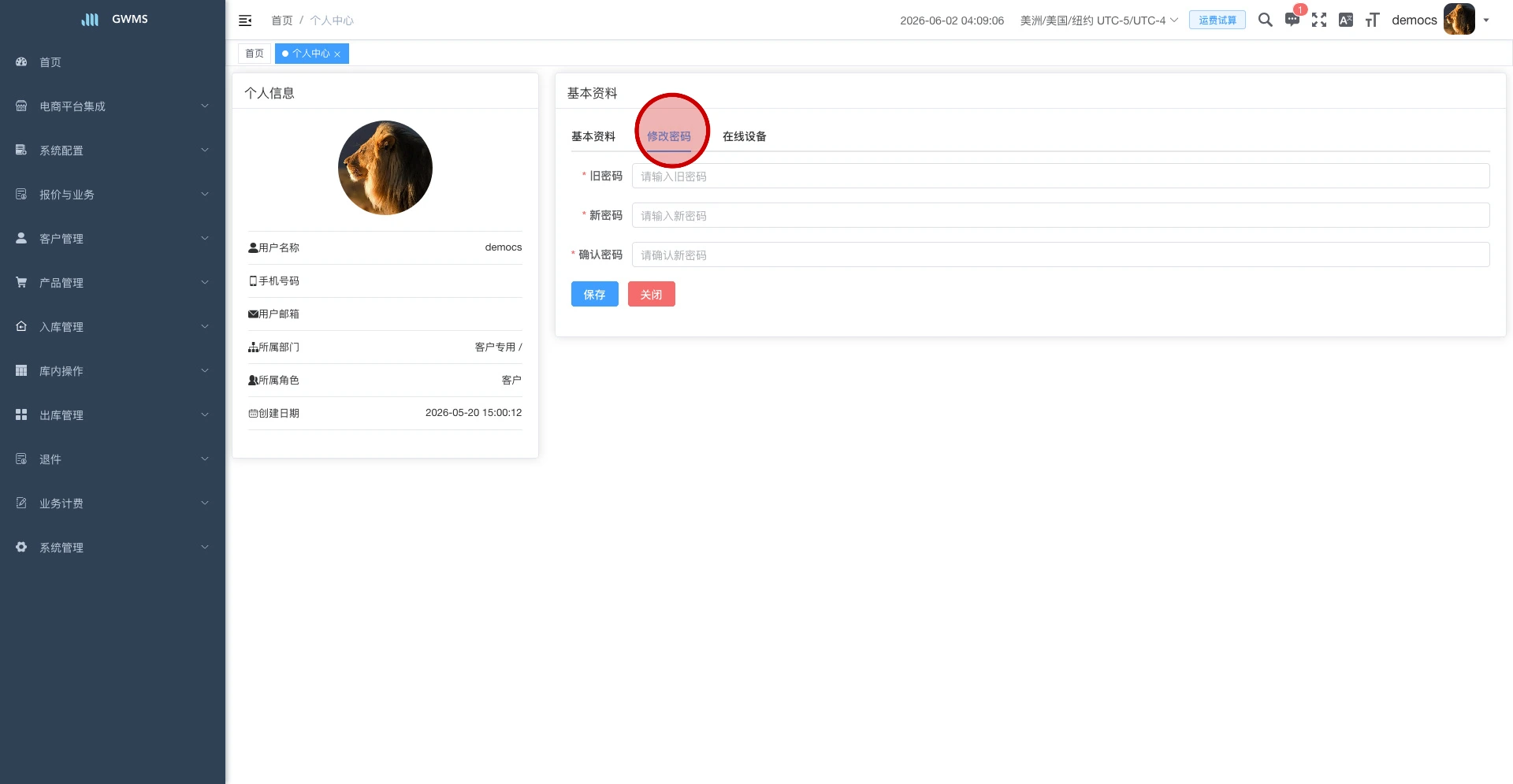1513x784 pixels.
Task: Open the global search magnifier icon
Action: (1266, 20)
